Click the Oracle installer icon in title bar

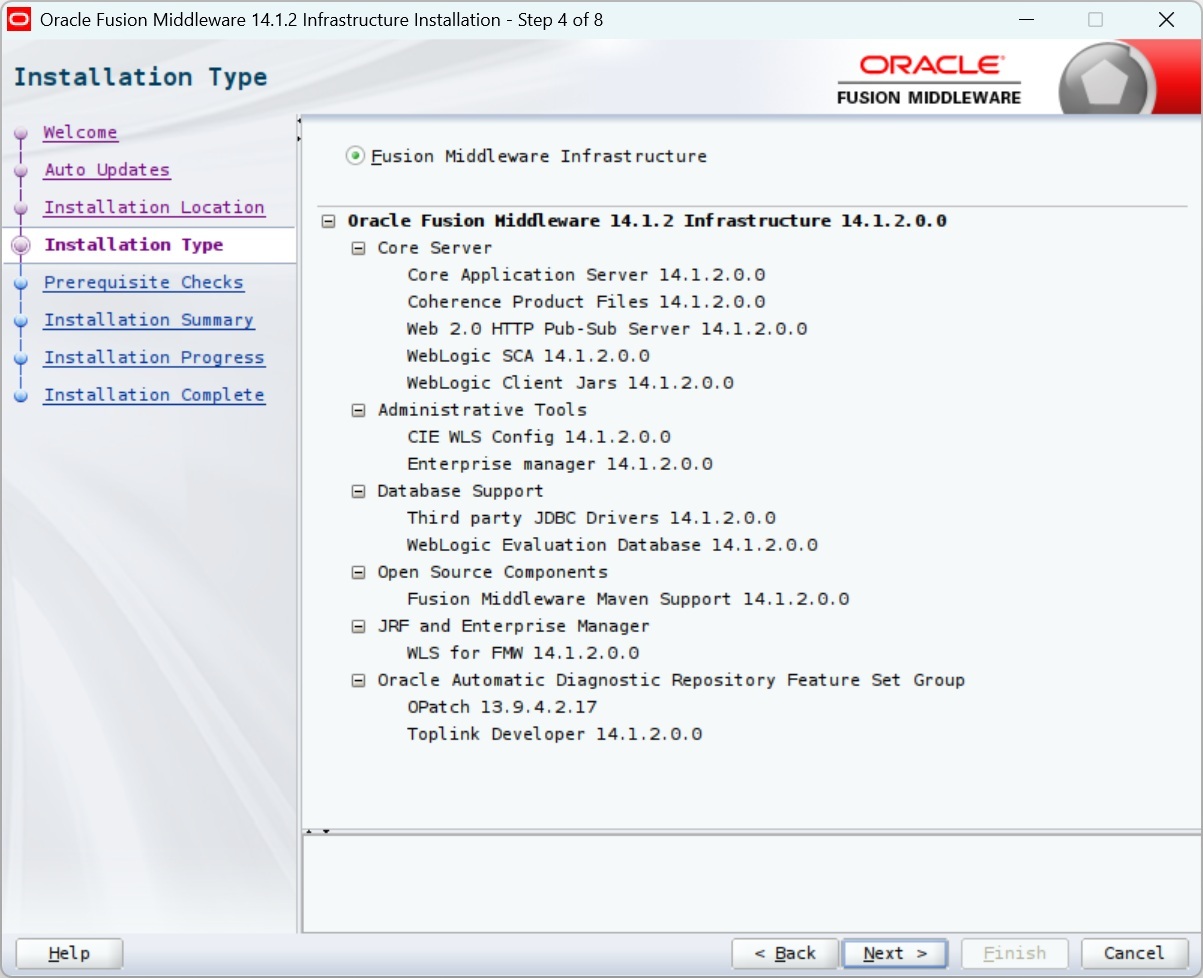tap(19, 19)
